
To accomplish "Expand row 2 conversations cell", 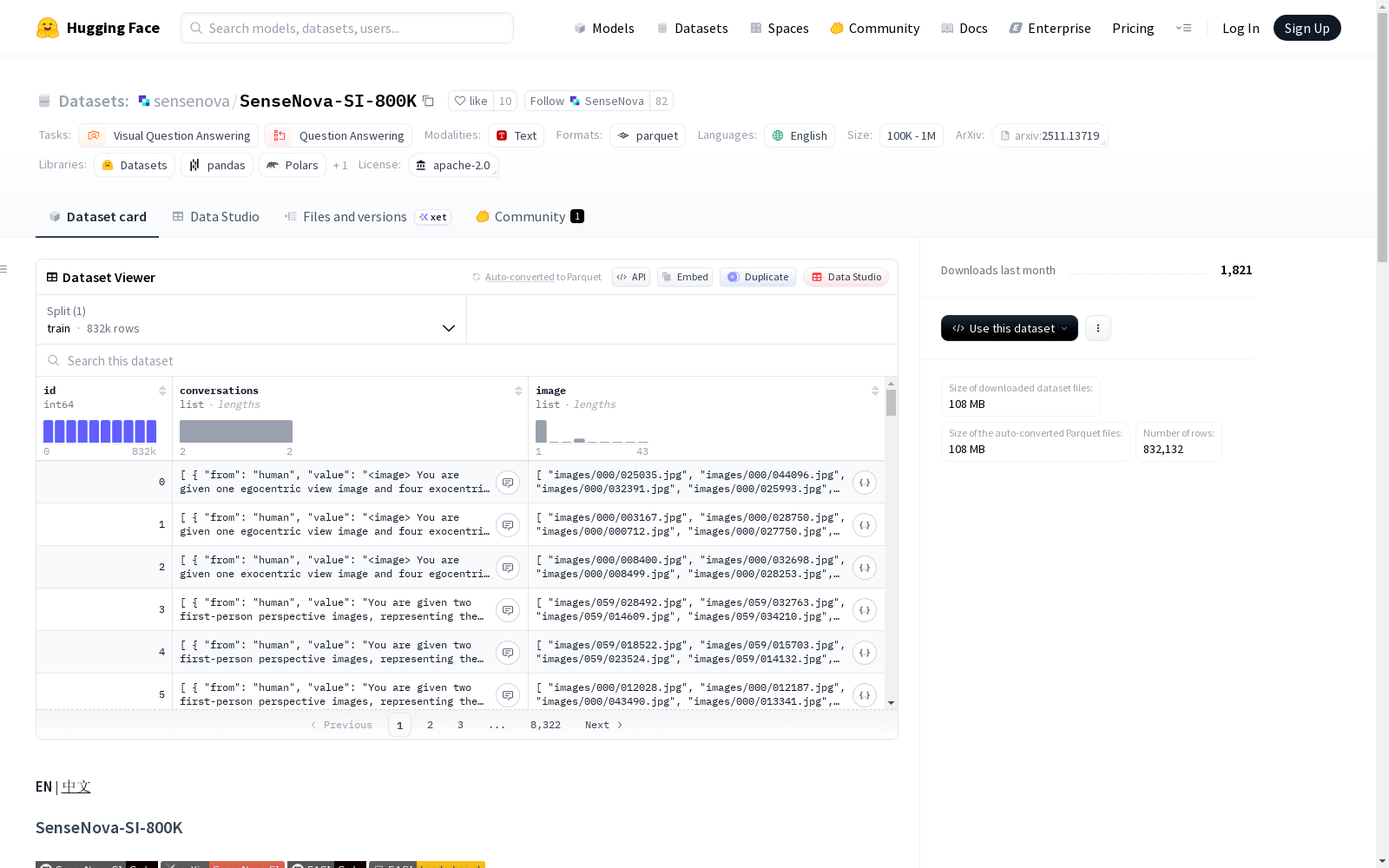I will tap(508, 568).
